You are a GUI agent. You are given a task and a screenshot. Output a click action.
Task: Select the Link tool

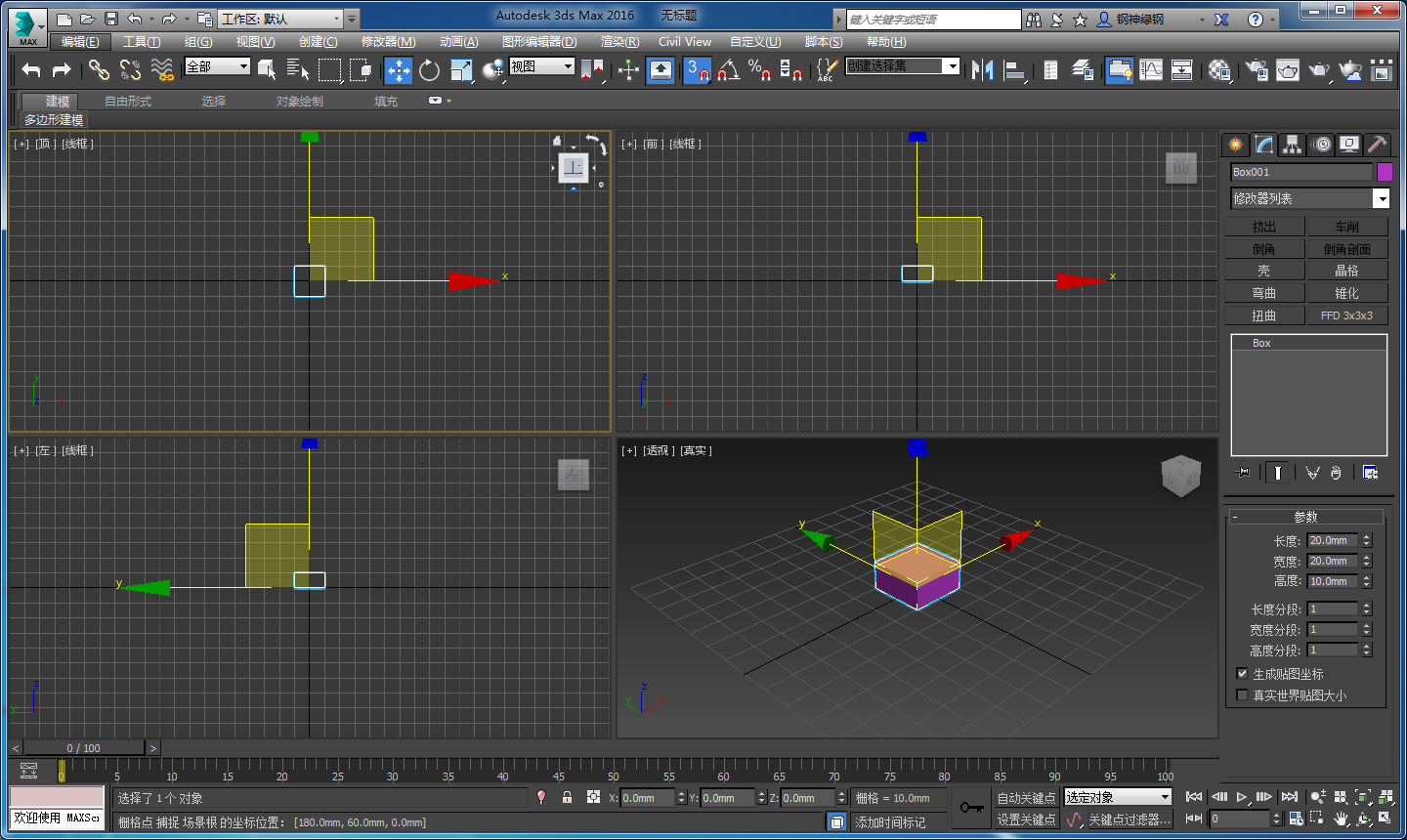[99, 69]
